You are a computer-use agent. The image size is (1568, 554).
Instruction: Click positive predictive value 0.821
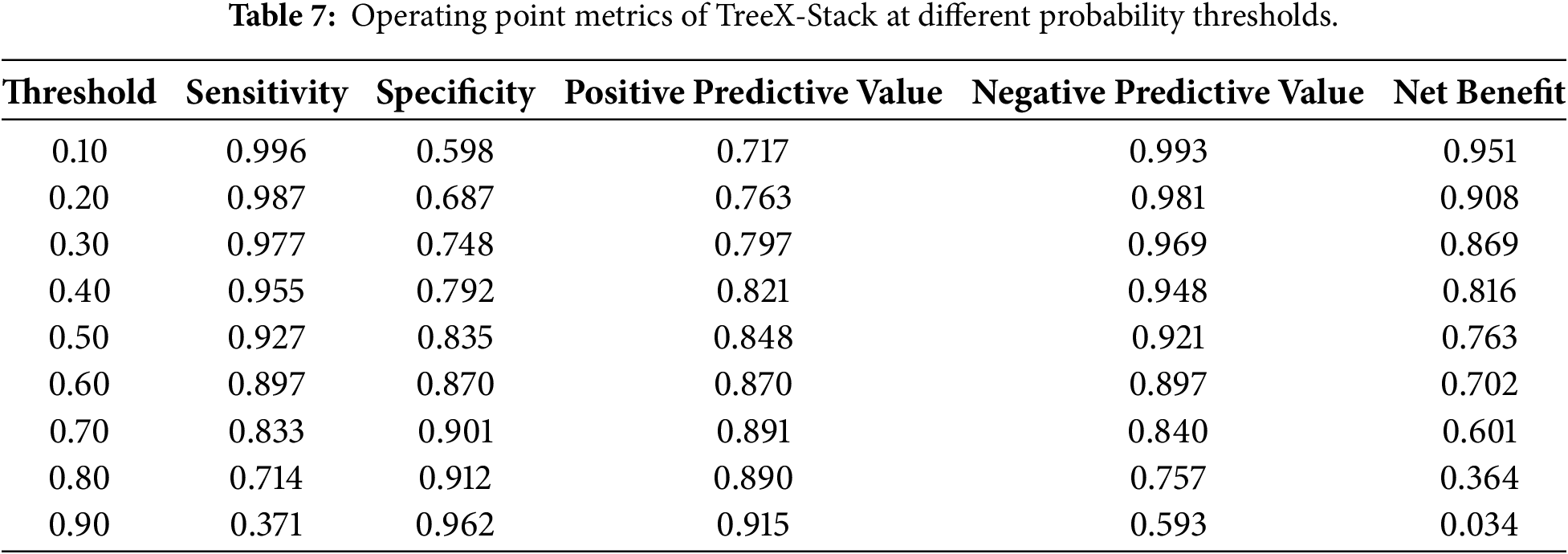[x=753, y=291]
